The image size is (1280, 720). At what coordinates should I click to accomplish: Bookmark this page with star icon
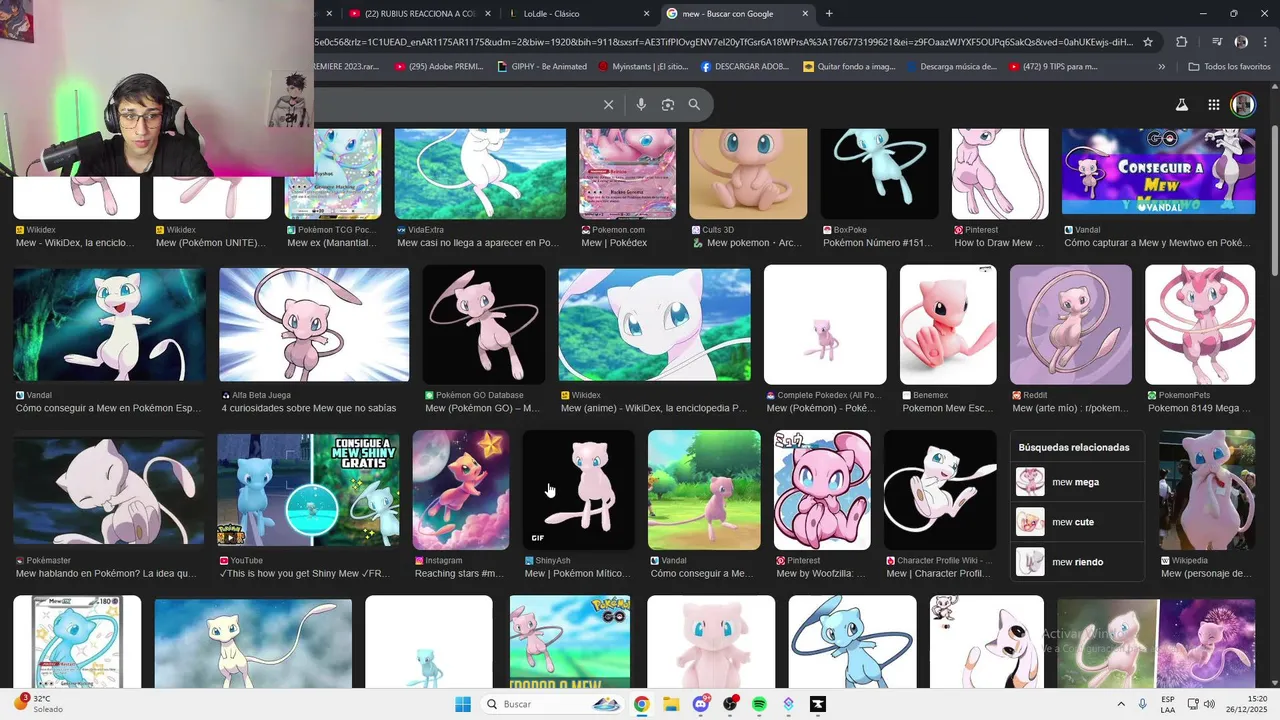pyautogui.click(x=1148, y=42)
